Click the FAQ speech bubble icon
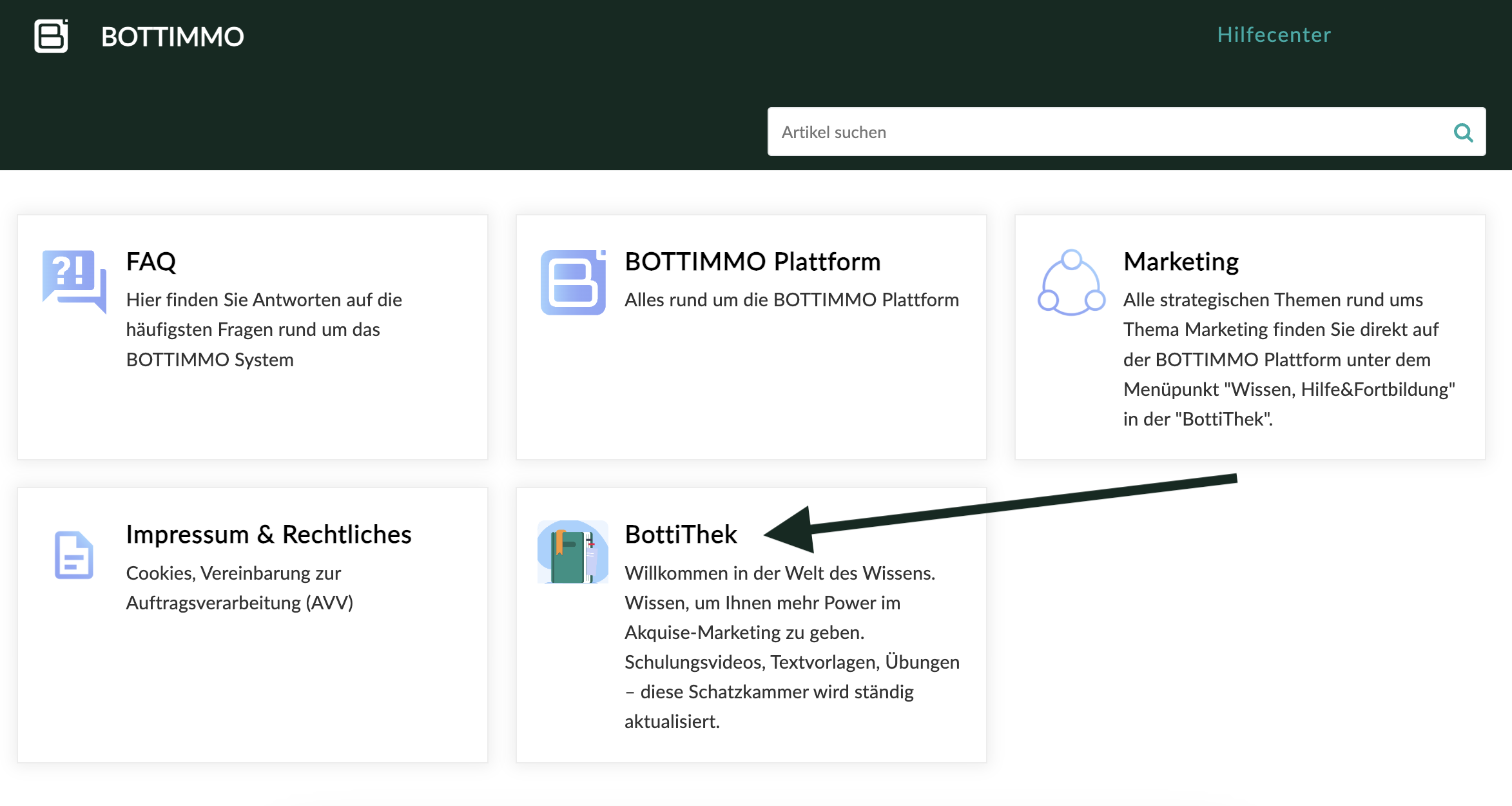 pos(74,282)
